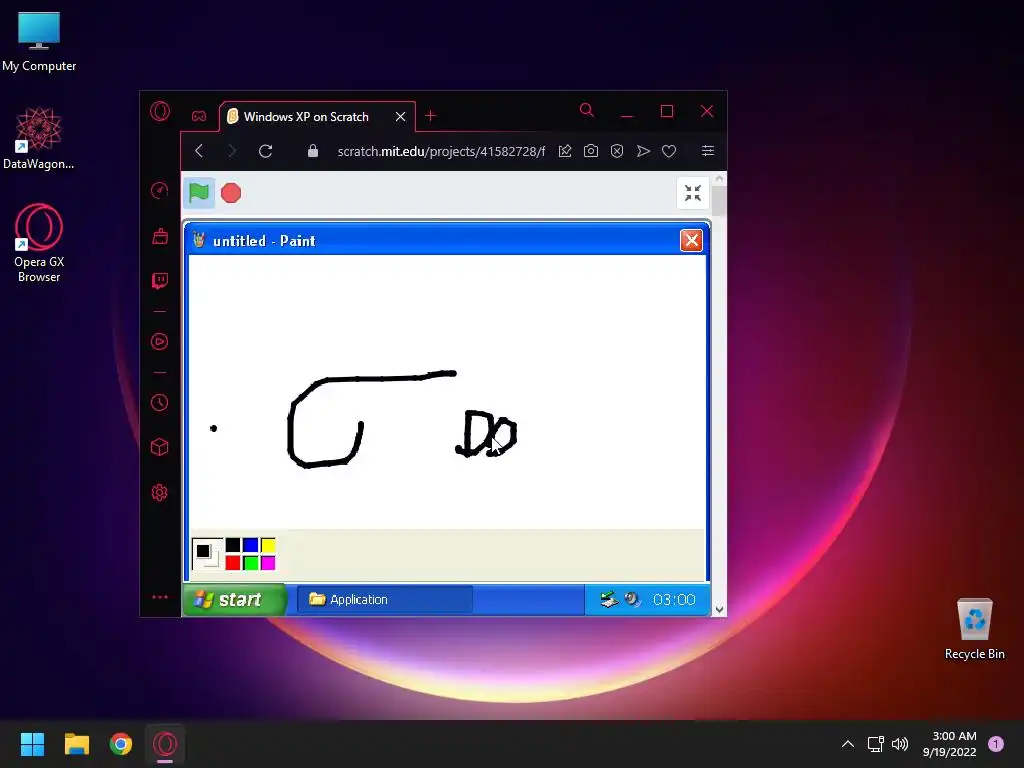The image size is (1024, 768).
Task: Click the My Computer desktop icon
Action: (39, 42)
